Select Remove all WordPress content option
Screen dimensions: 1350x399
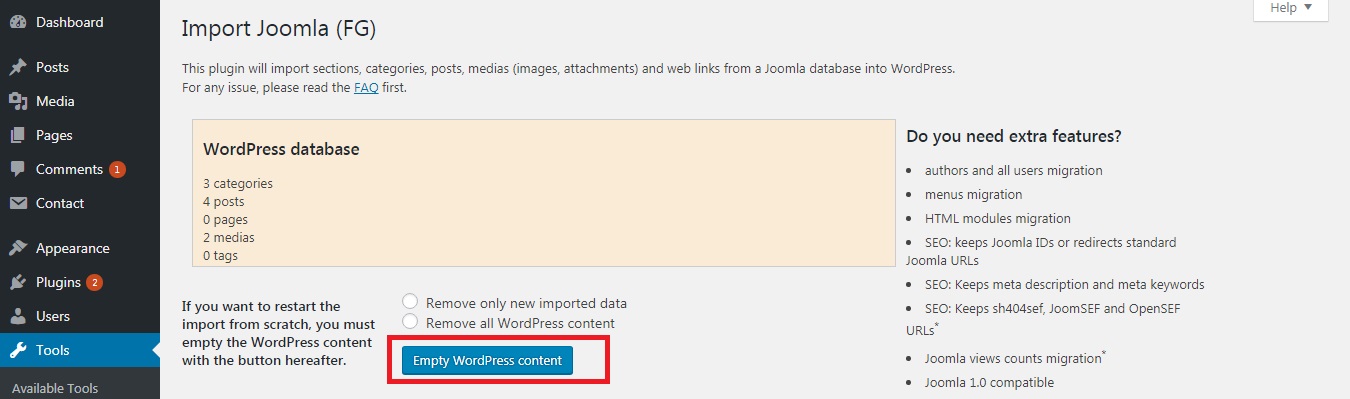point(409,322)
